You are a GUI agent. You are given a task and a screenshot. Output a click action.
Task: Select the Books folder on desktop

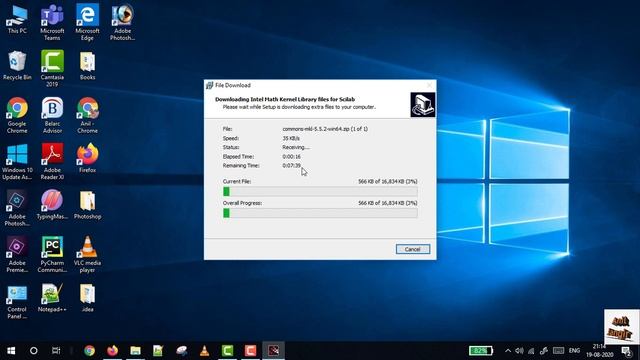(87, 65)
